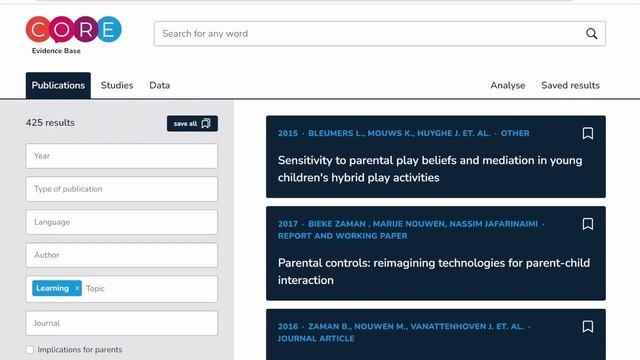Open the Year filter dropdown
640x360 pixels.
coord(122,156)
